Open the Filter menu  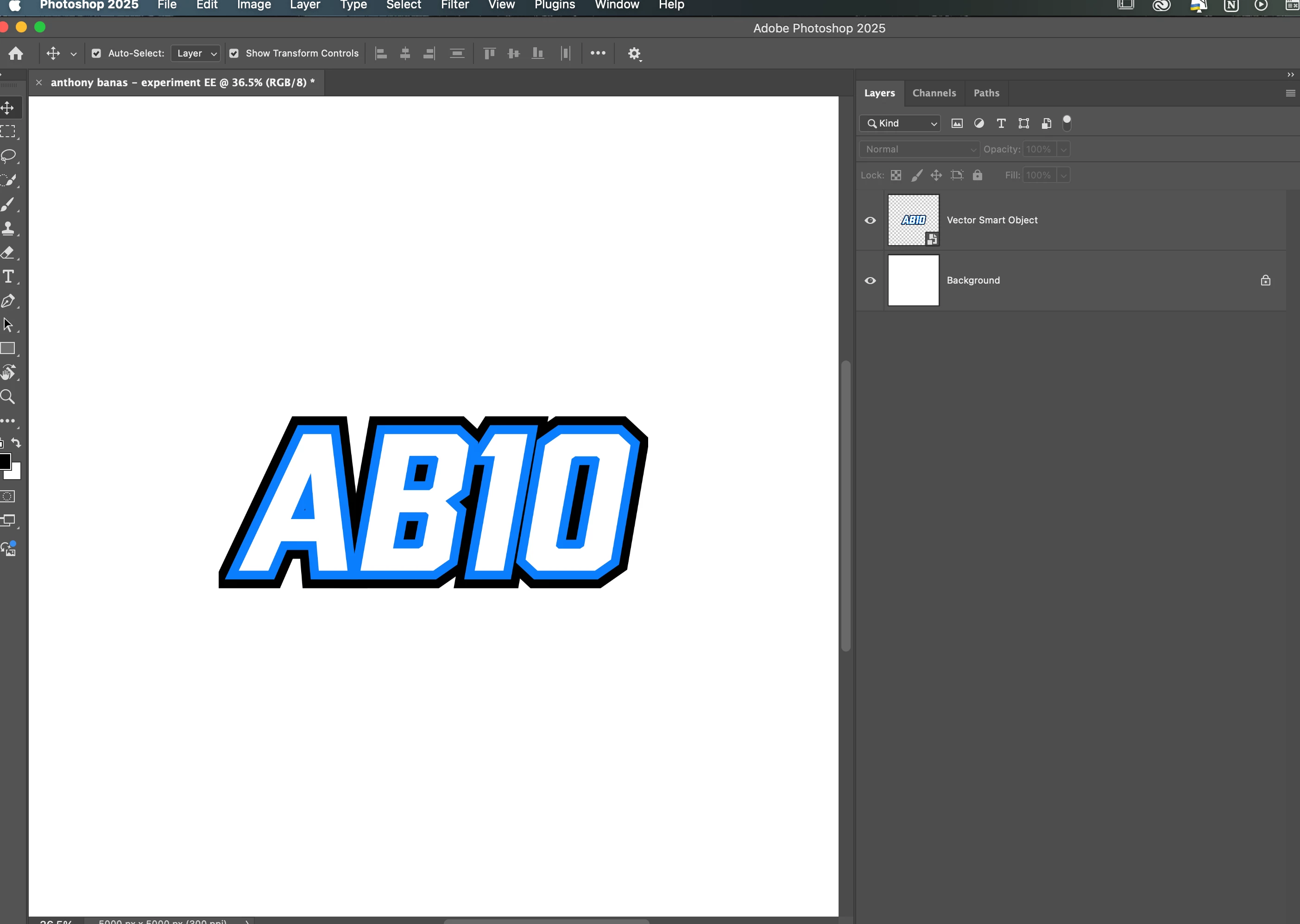(x=454, y=5)
